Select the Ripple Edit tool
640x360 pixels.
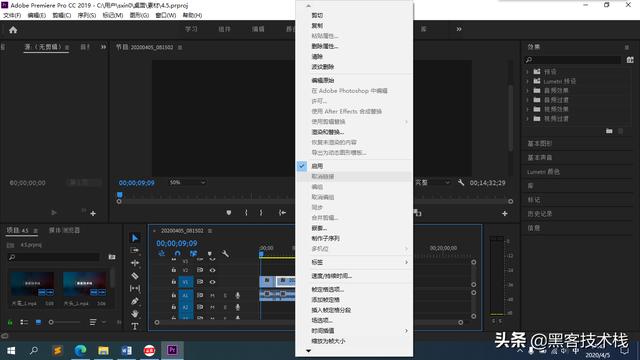pos(135,263)
